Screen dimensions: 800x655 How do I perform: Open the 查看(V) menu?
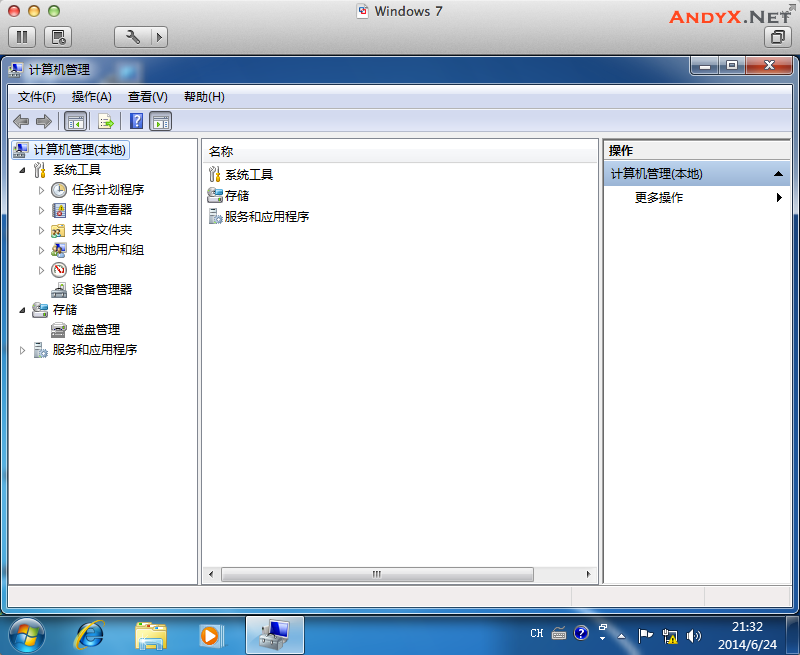[147, 97]
